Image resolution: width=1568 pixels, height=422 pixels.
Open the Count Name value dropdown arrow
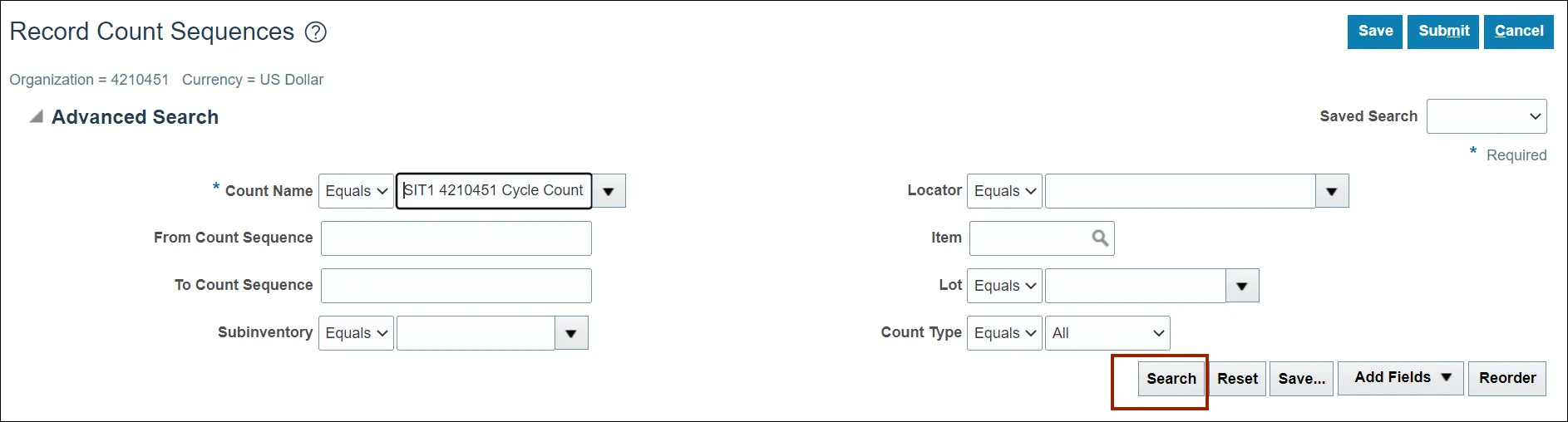pos(609,191)
